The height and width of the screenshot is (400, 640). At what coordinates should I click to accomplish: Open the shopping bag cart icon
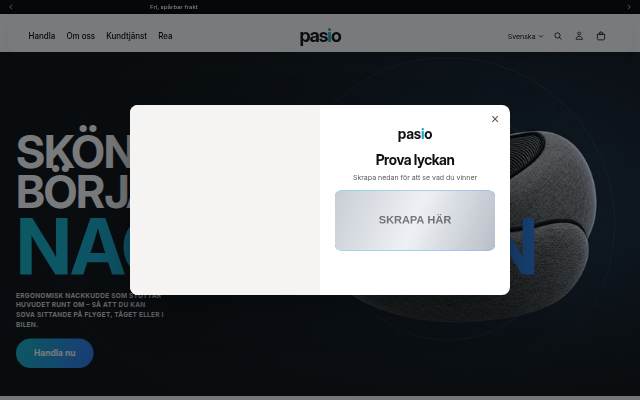click(x=600, y=36)
